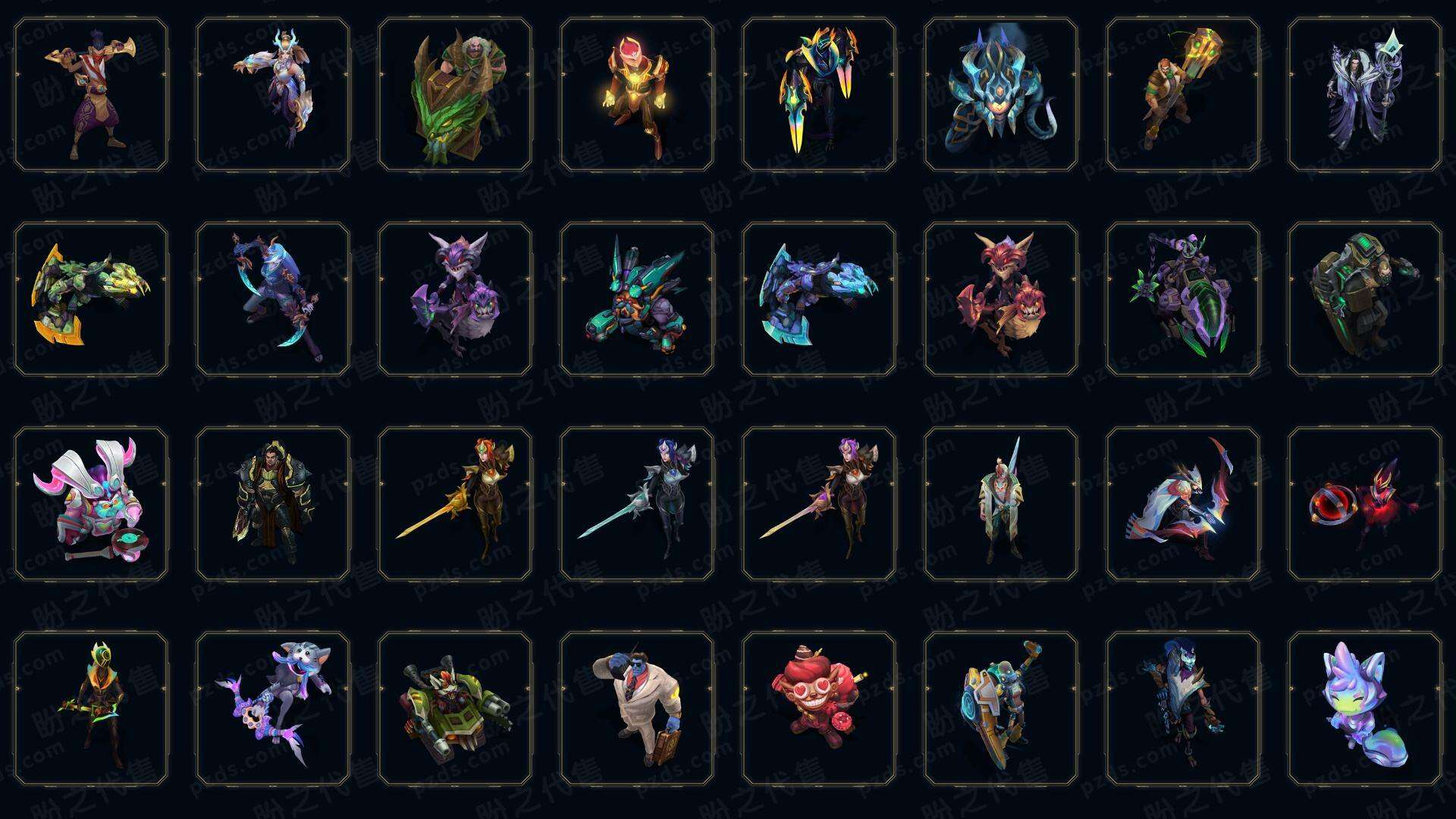Choose the winged figure with crimson scythe
This screenshot has width=1456, height=819.
(x=1183, y=504)
